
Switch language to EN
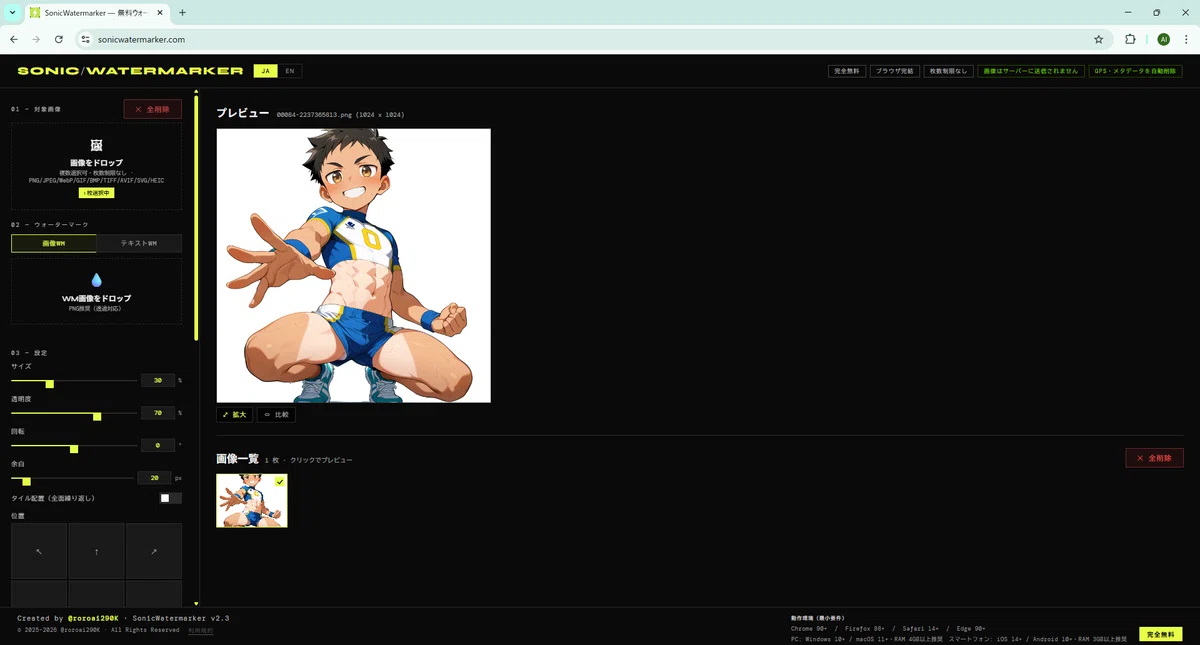(290, 71)
